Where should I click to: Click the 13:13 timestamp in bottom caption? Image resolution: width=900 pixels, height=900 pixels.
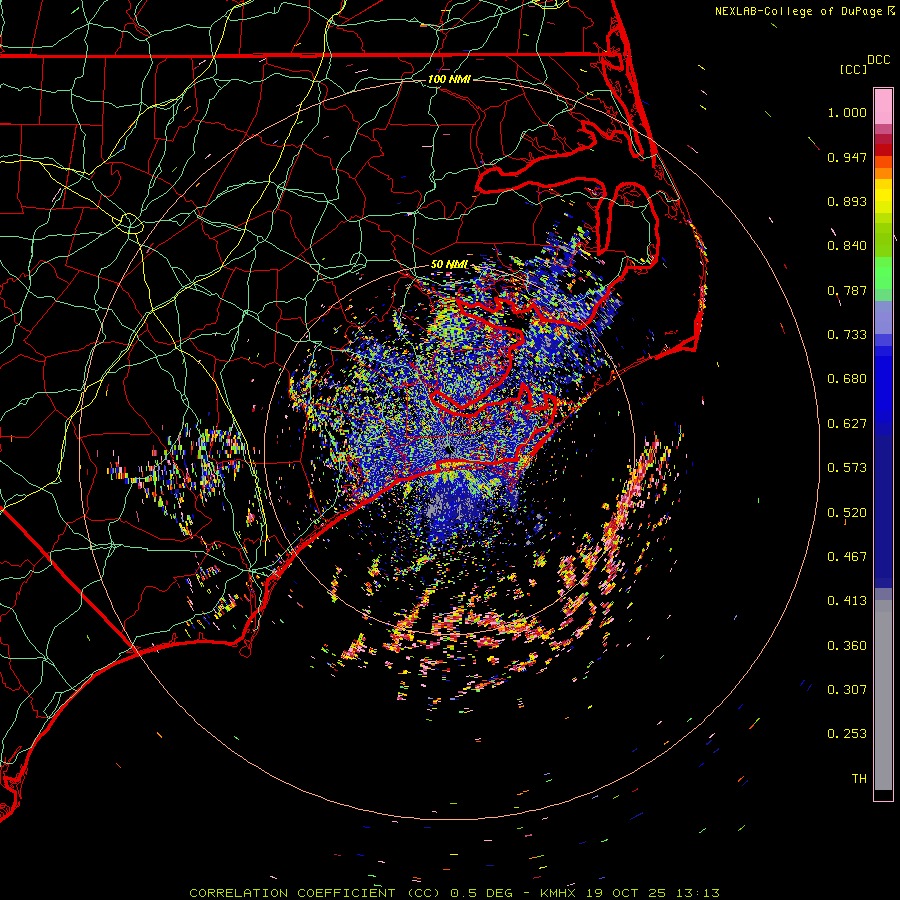[697, 893]
